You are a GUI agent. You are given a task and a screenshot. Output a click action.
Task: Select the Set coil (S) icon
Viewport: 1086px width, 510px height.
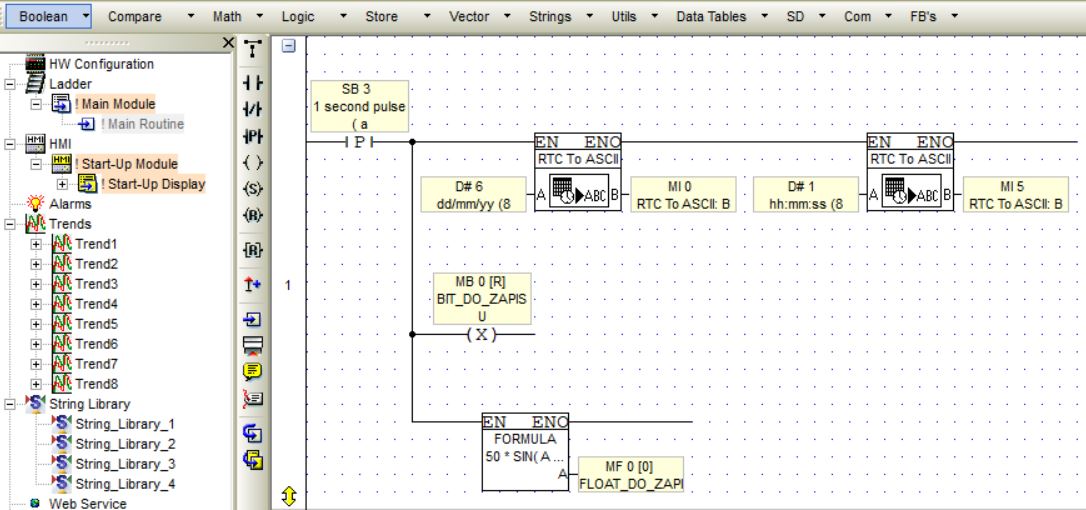click(253, 189)
